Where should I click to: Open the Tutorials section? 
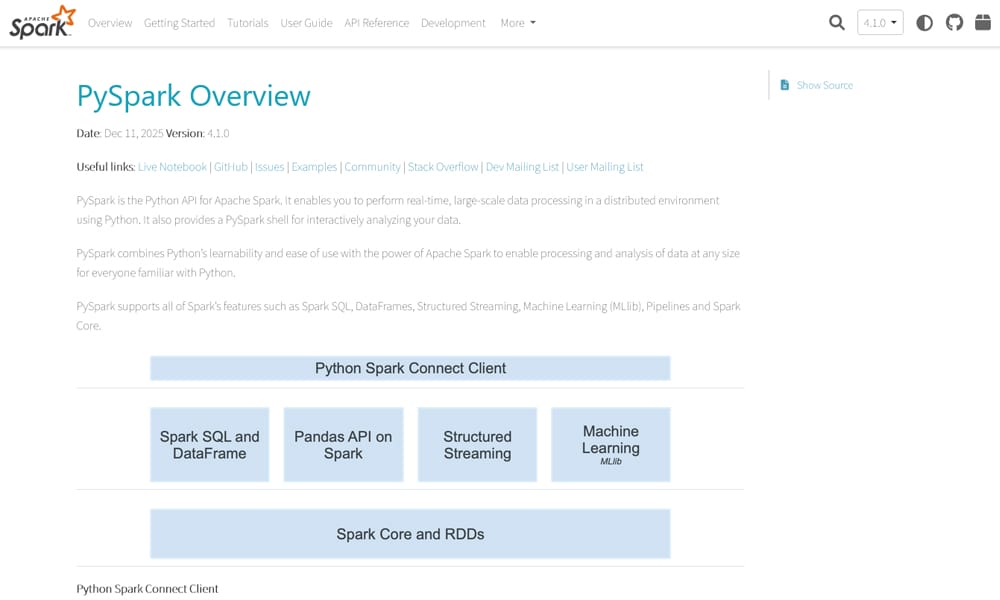(247, 23)
